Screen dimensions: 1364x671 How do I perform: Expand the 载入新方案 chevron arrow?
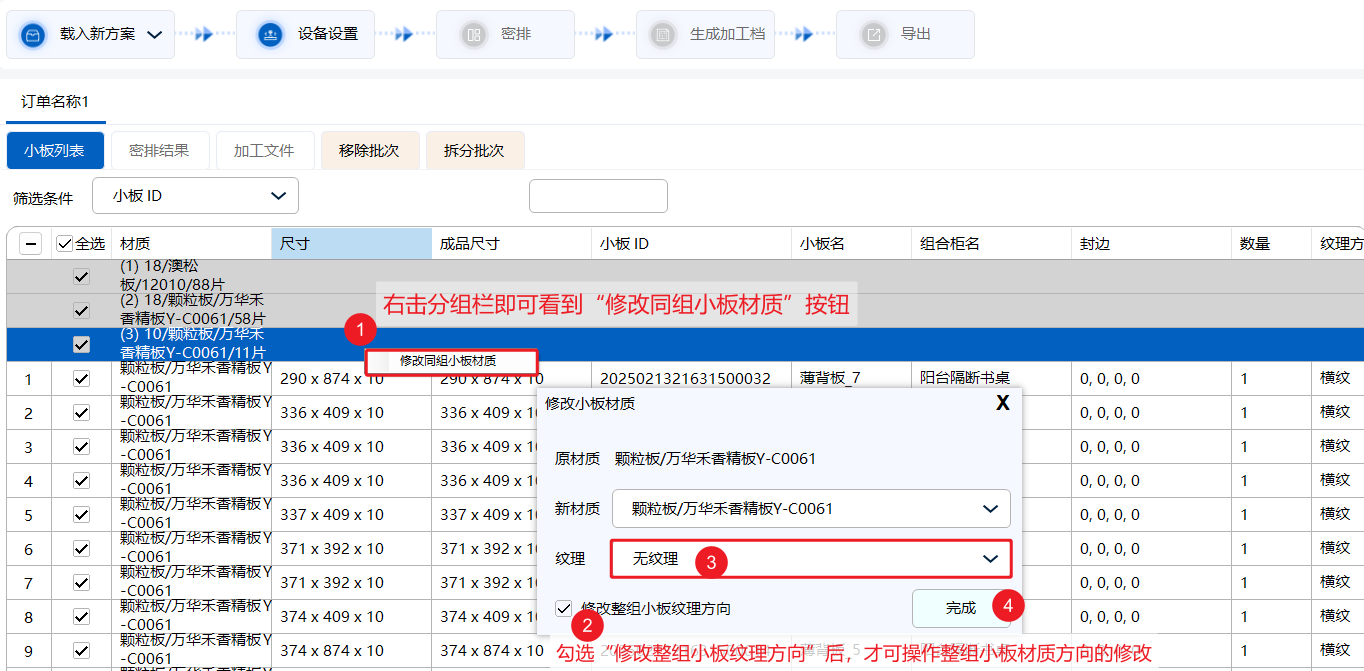(154, 35)
